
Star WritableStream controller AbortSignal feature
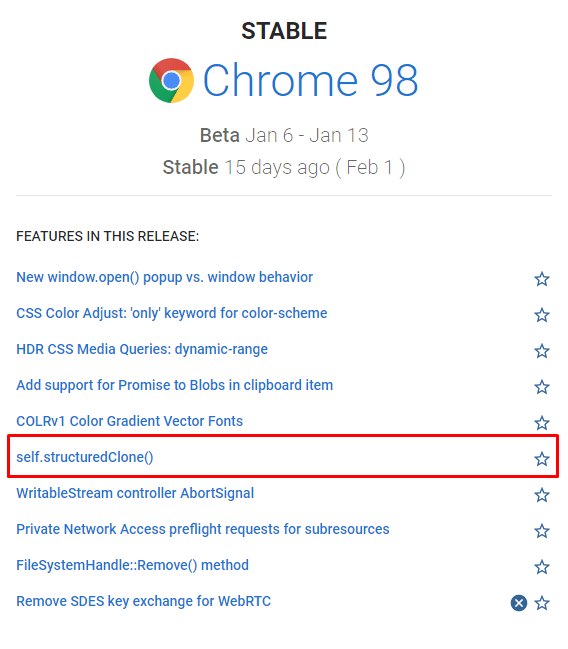pos(542,495)
